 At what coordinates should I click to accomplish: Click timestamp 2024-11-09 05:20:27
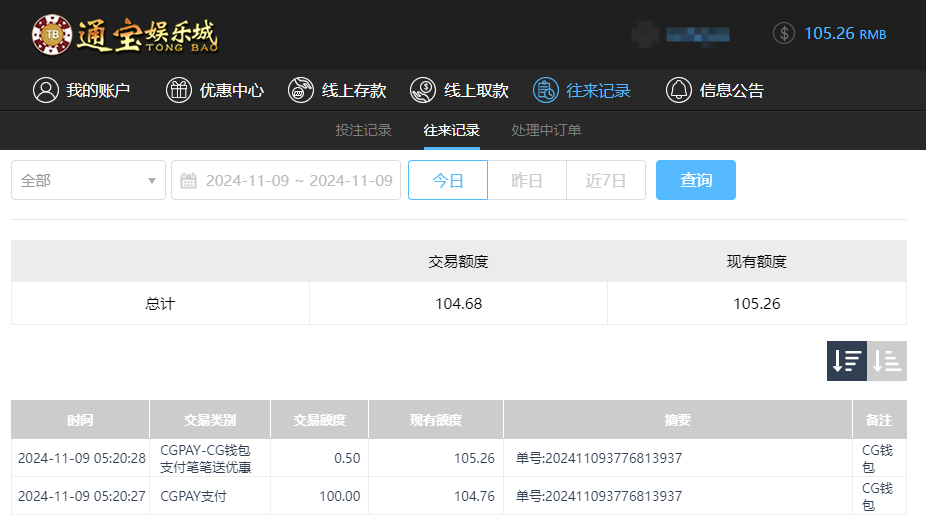pos(81,496)
